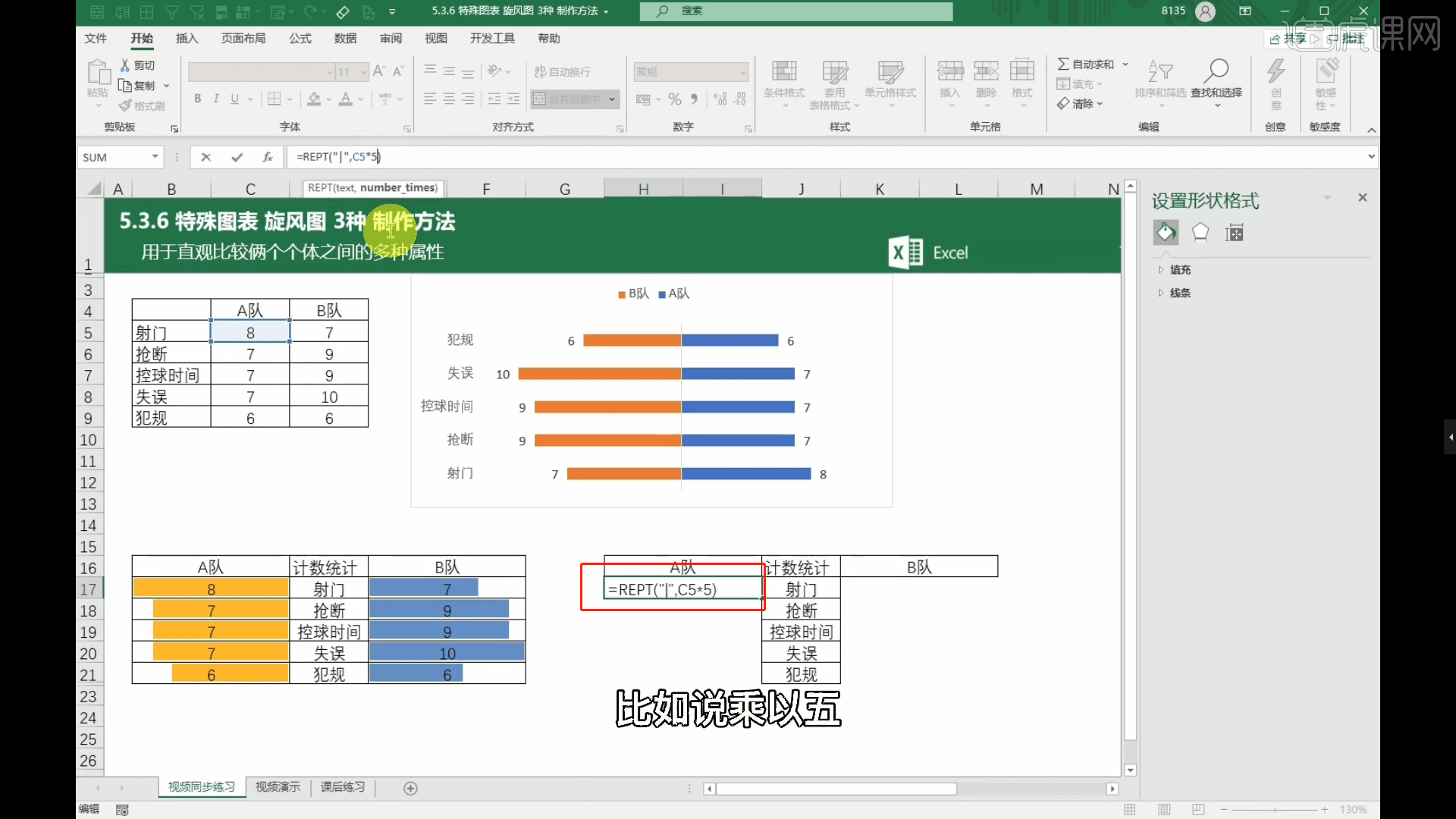Switch to the Data (数据) tab
The image size is (1456, 819).
(x=345, y=39)
